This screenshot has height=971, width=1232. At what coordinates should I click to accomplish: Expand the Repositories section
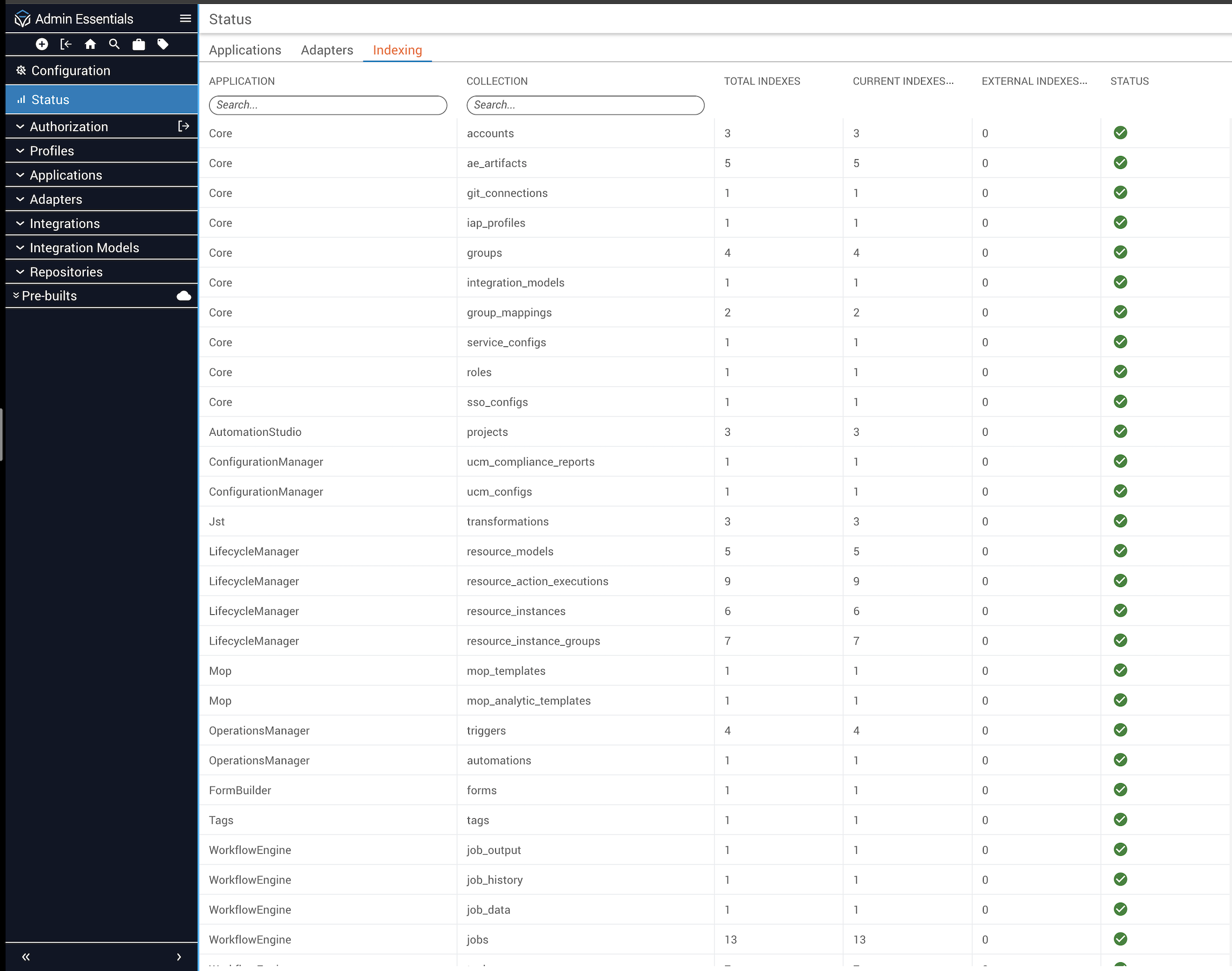[x=66, y=272]
